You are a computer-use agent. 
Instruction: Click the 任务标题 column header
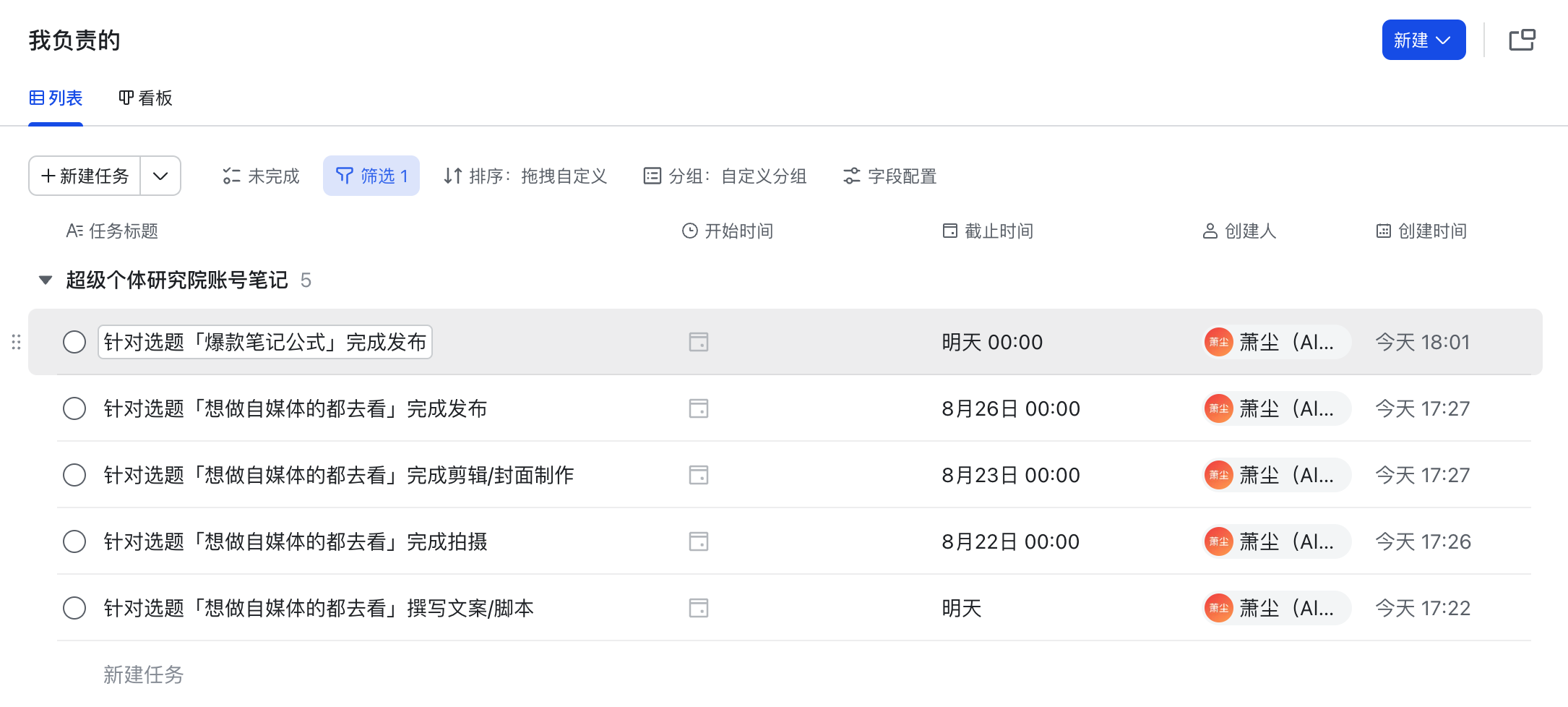pos(112,231)
